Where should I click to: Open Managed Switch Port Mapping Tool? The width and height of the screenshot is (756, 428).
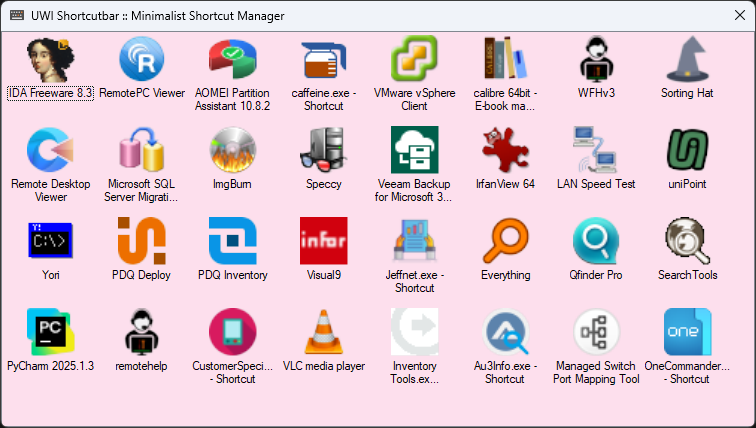[x=596, y=332]
